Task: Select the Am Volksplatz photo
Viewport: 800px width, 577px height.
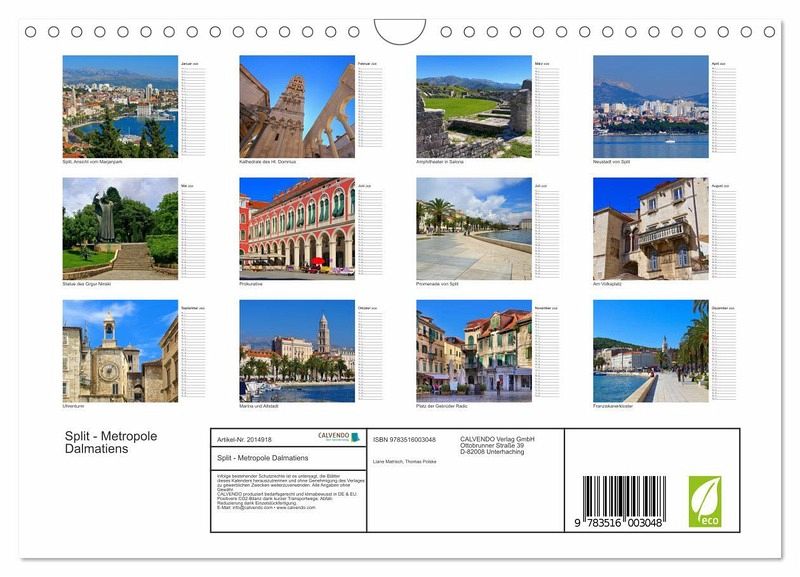Action: 650,228
